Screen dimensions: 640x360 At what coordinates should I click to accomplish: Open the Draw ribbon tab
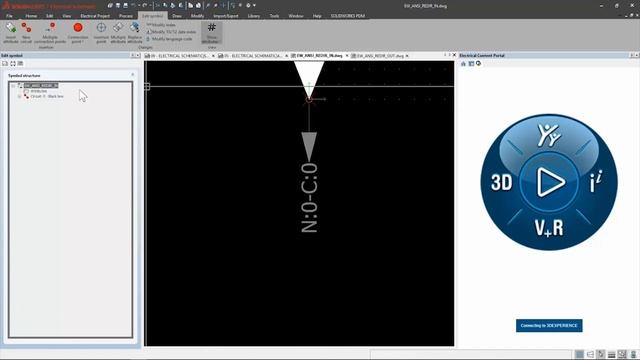pos(177,16)
